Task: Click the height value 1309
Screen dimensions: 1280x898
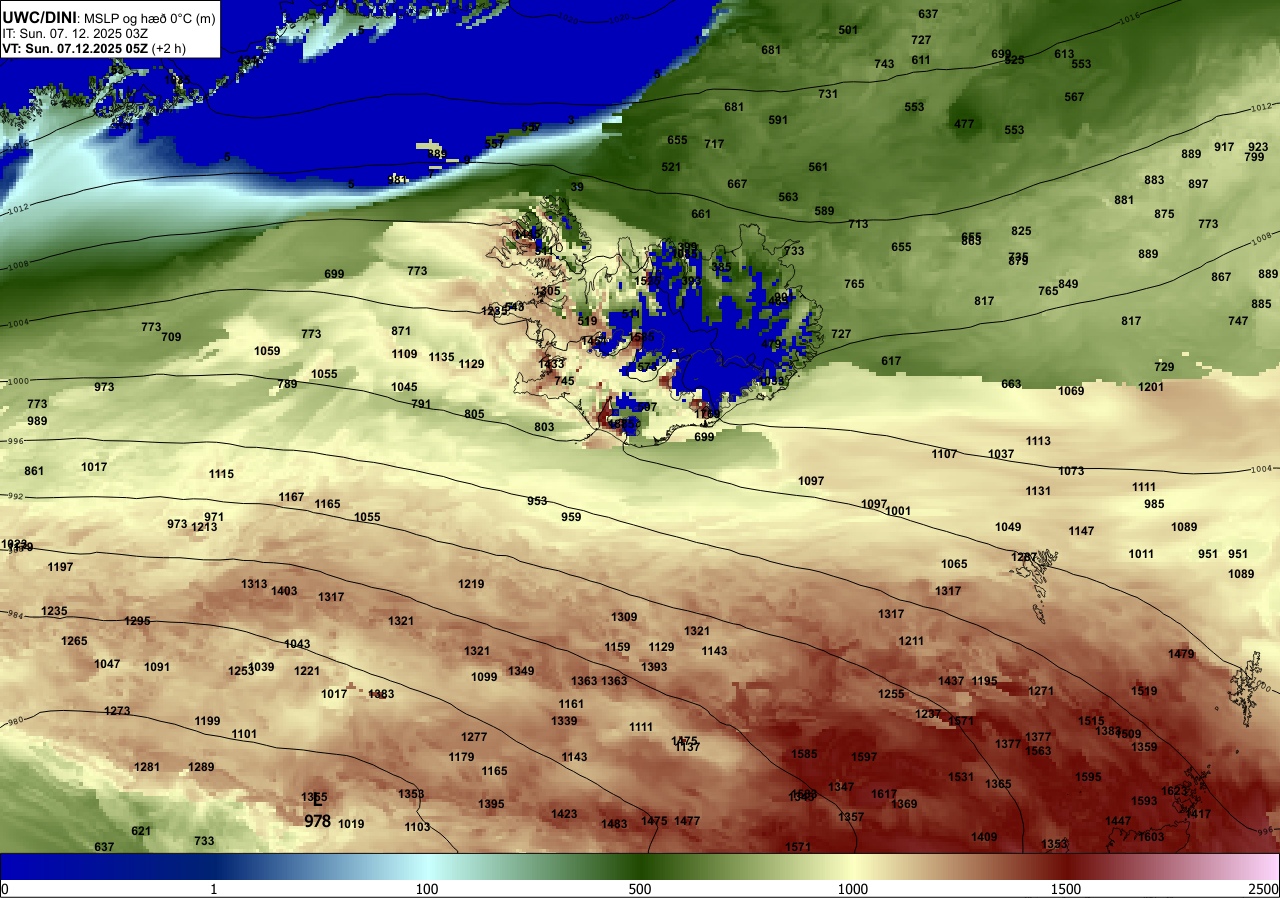Action: 624,617
